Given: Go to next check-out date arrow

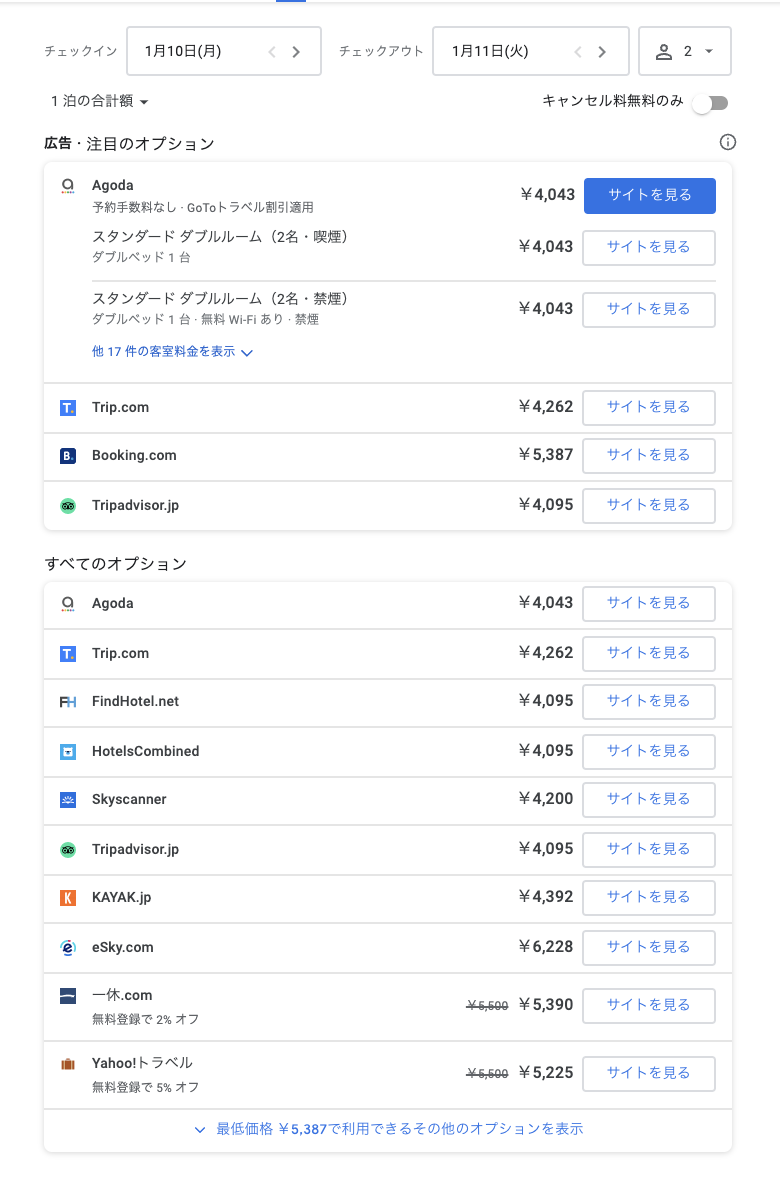Looking at the screenshot, I should (602, 52).
